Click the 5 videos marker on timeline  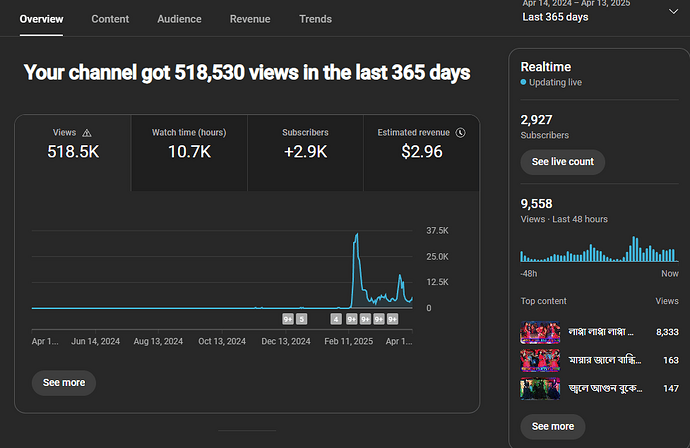coord(301,319)
